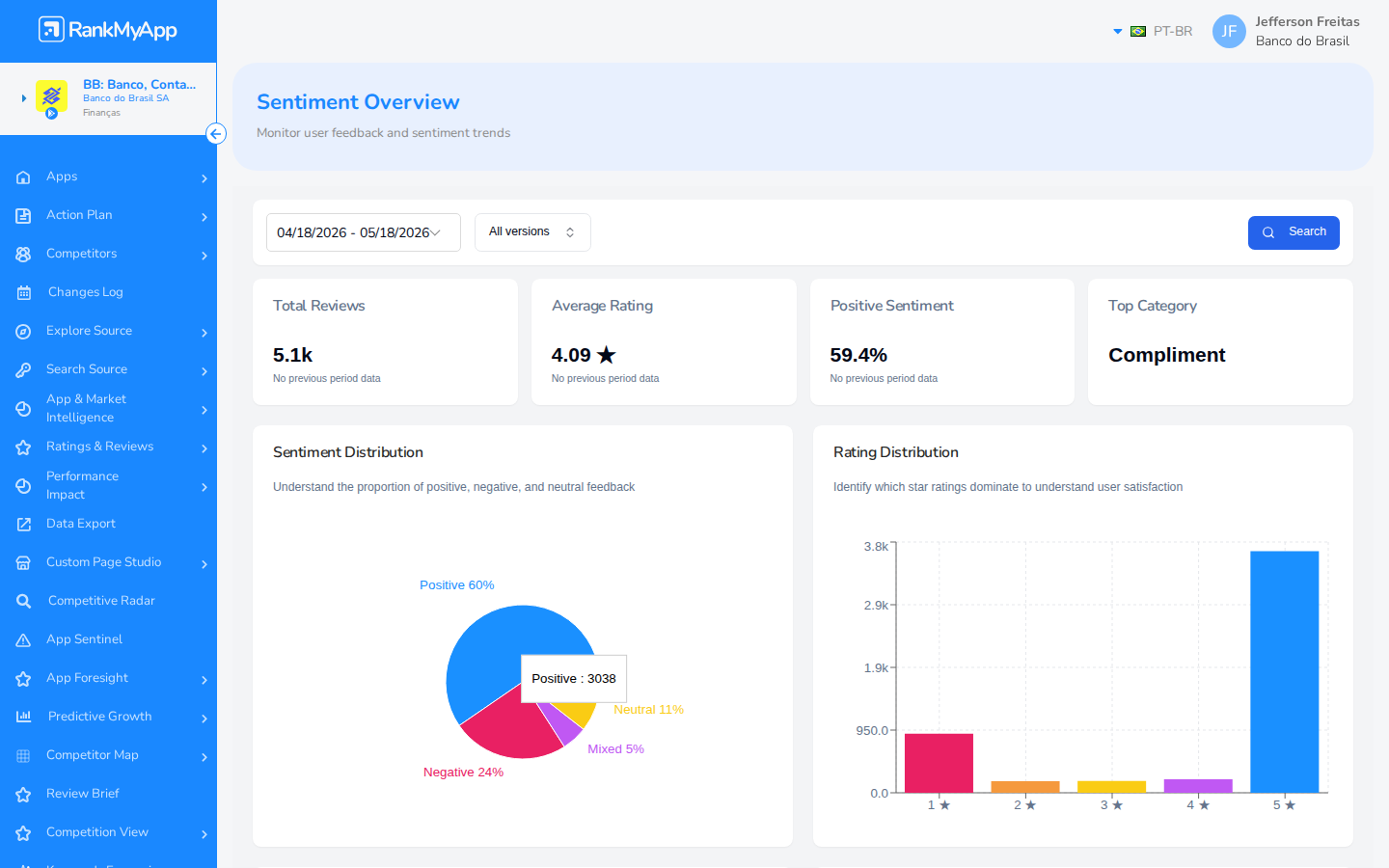This screenshot has width=1389, height=868.
Task: Click the RankMyApp logo
Action: 108,30
